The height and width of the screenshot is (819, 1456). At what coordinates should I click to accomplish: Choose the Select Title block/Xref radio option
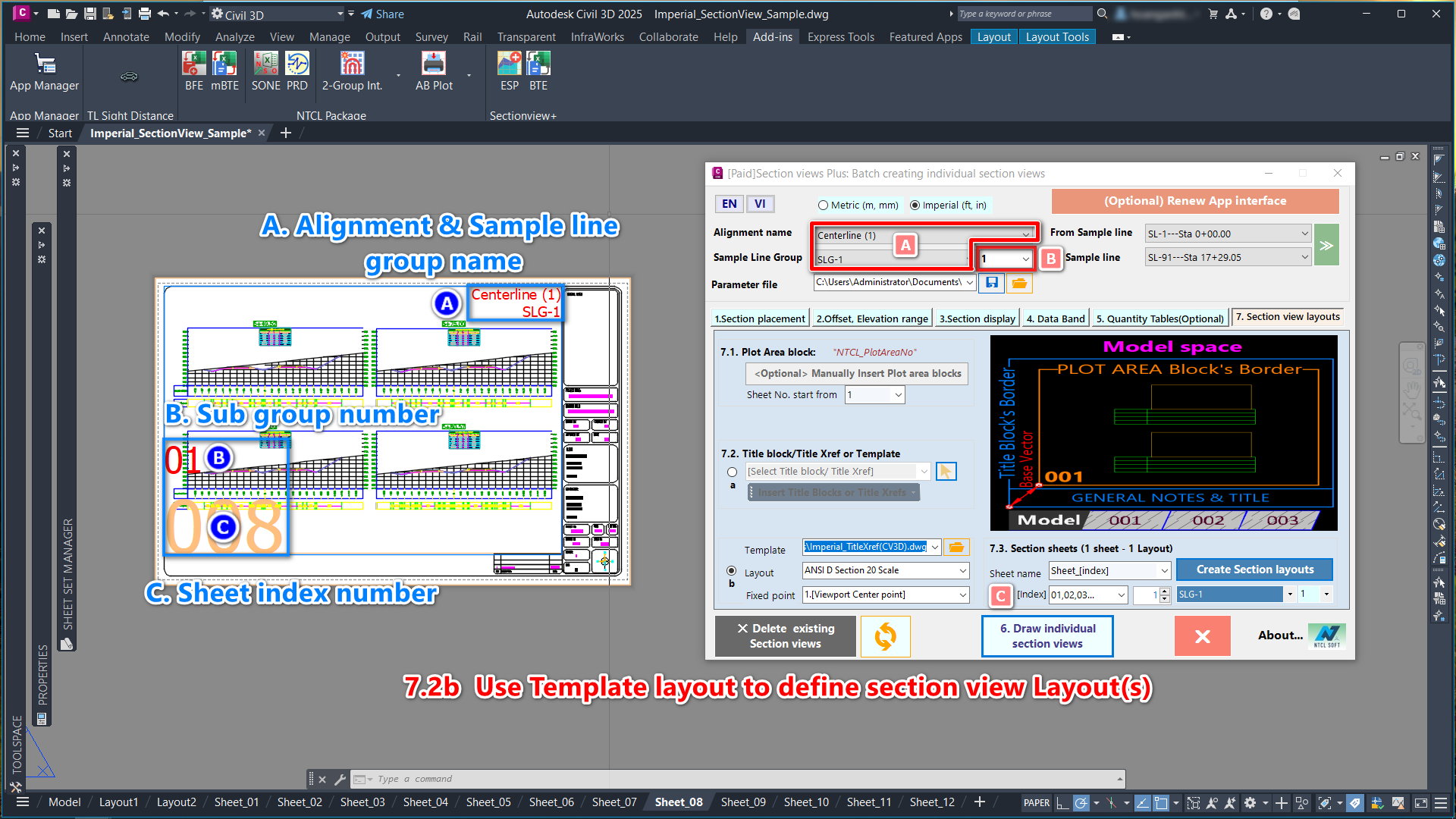[732, 472]
